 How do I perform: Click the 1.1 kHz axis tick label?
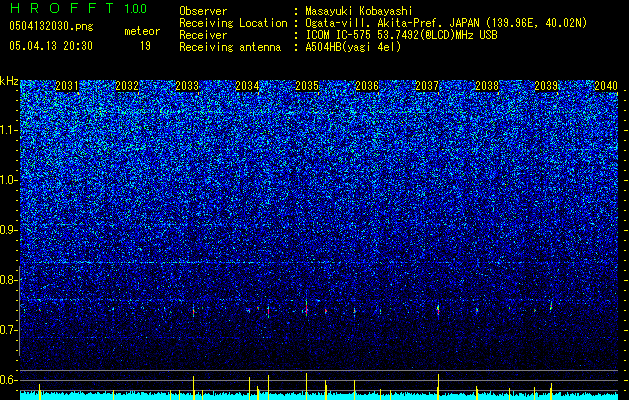tap(9, 130)
